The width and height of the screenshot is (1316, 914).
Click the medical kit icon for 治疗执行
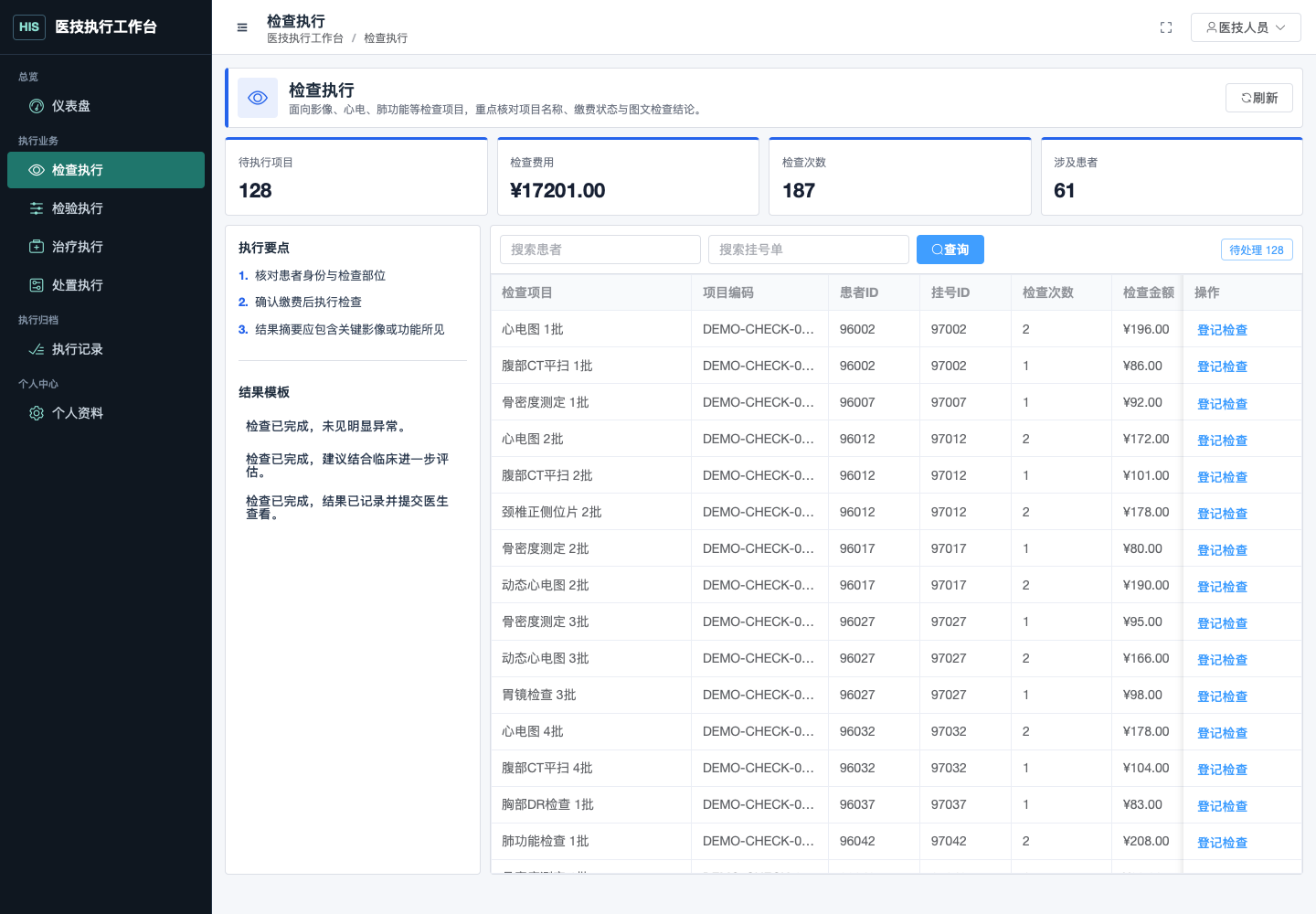pos(37,247)
